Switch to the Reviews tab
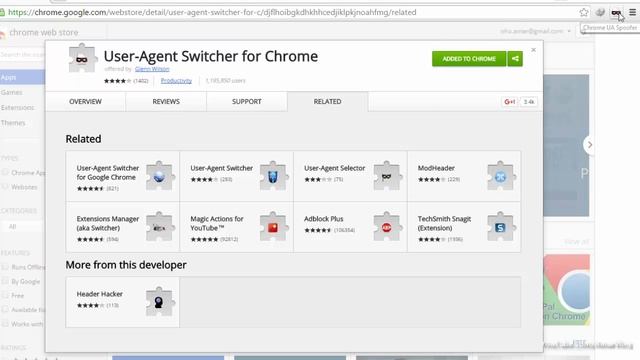This screenshot has width=640, height=360. click(166, 102)
